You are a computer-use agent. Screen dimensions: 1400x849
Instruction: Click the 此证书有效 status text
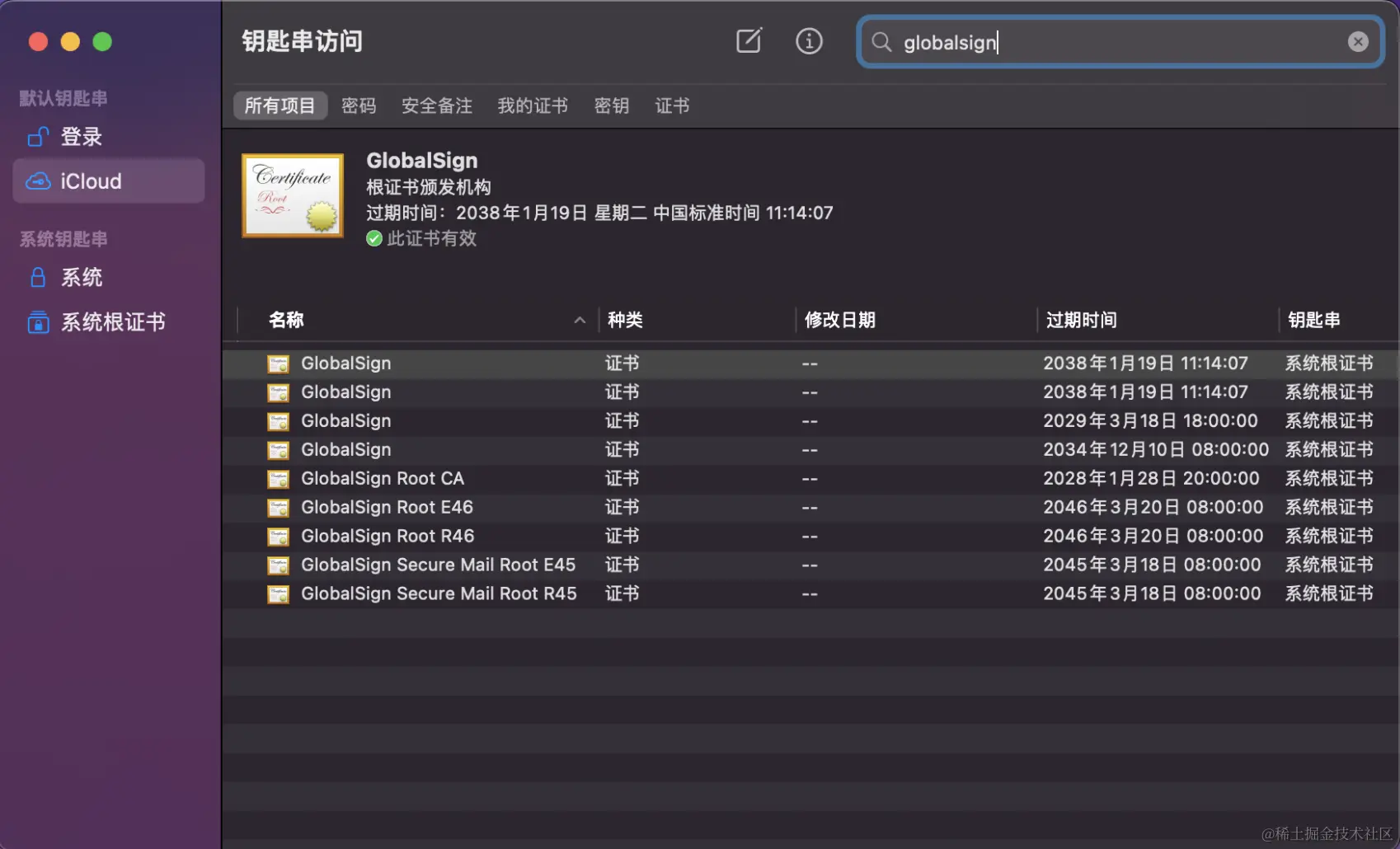tap(432, 239)
